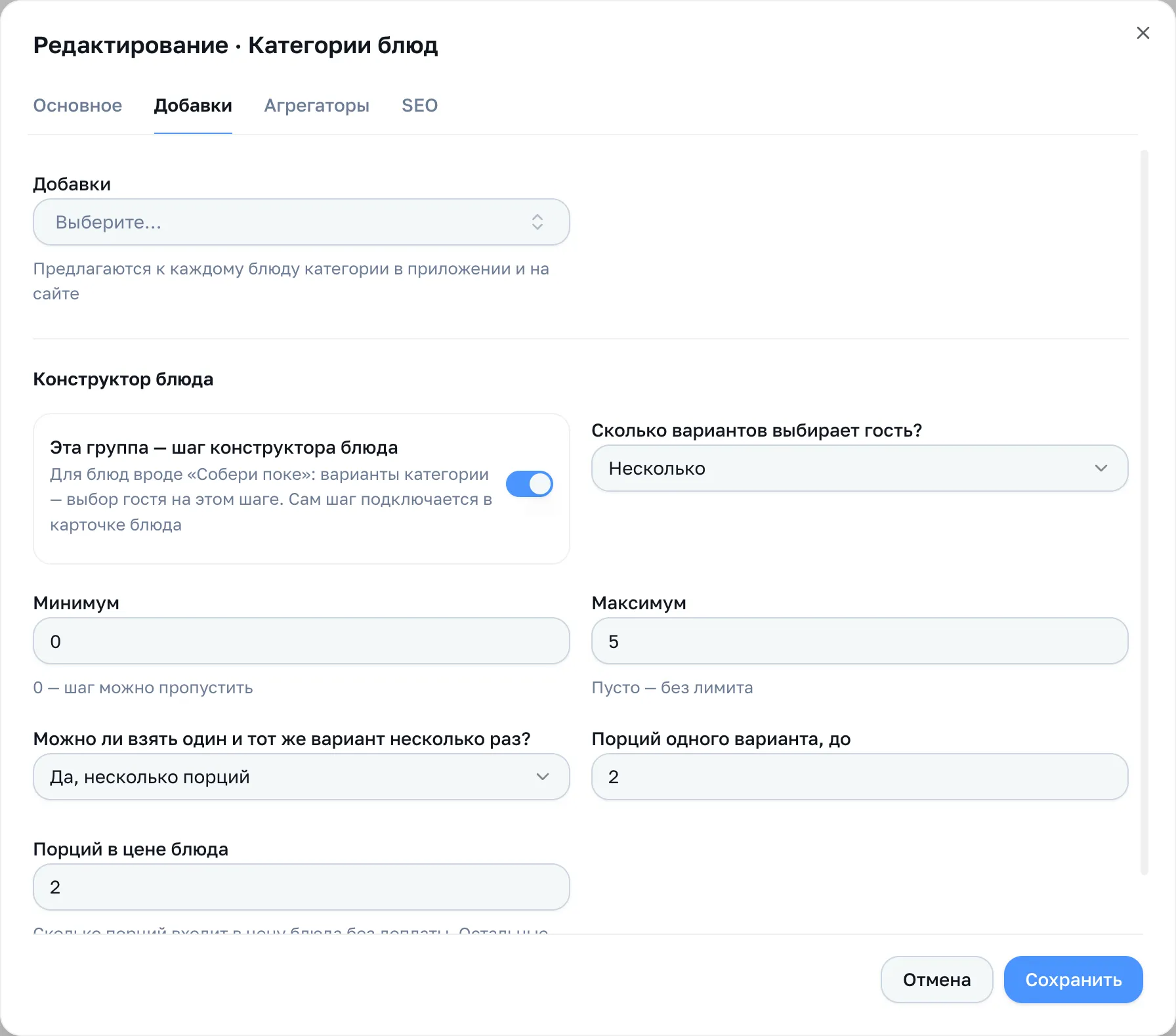Click the chevron arrow of the 'Да, несколько порций' select
This screenshot has width=1176, height=1036.
pyautogui.click(x=543, y=777)
